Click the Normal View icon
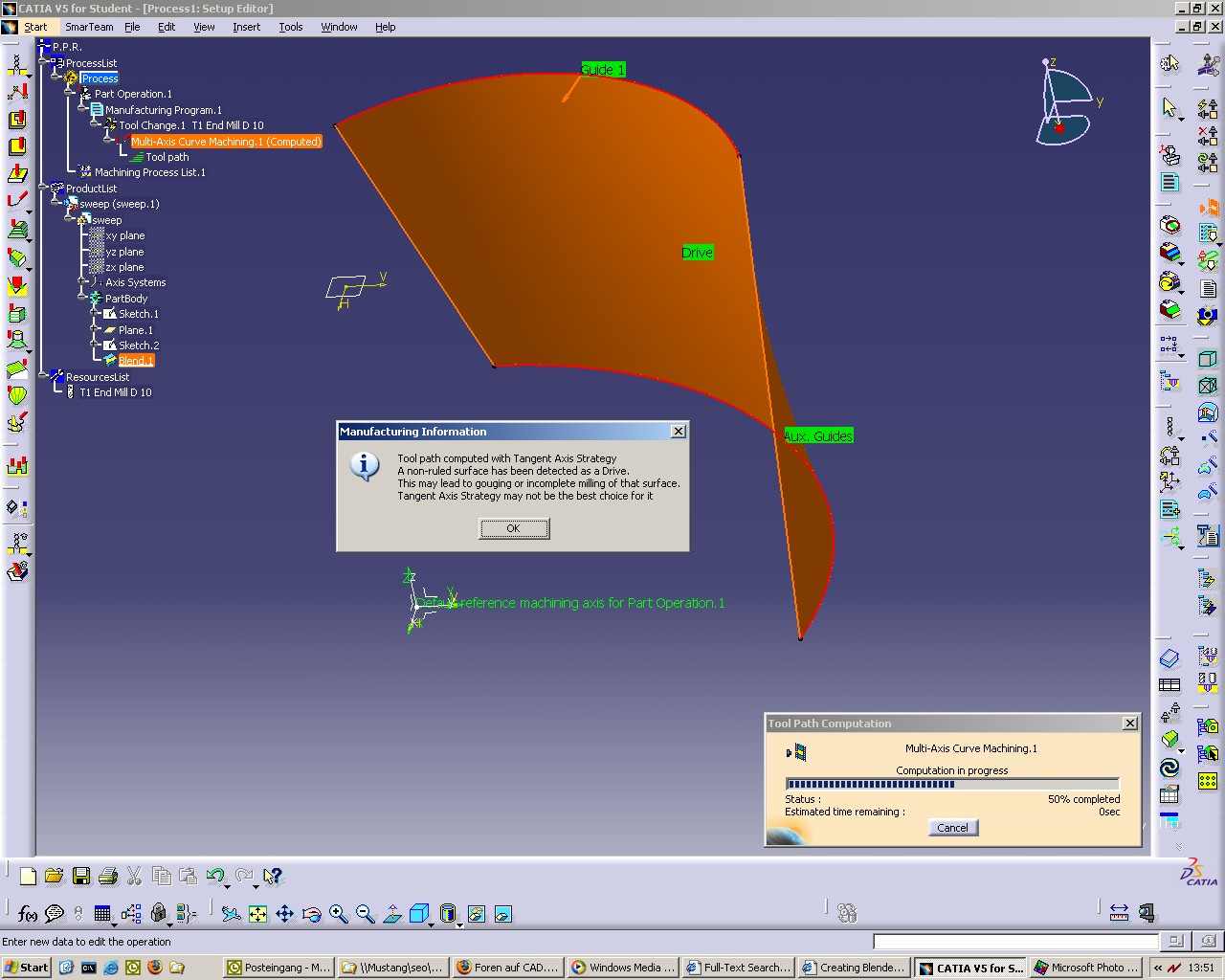 tap(392, 914)
